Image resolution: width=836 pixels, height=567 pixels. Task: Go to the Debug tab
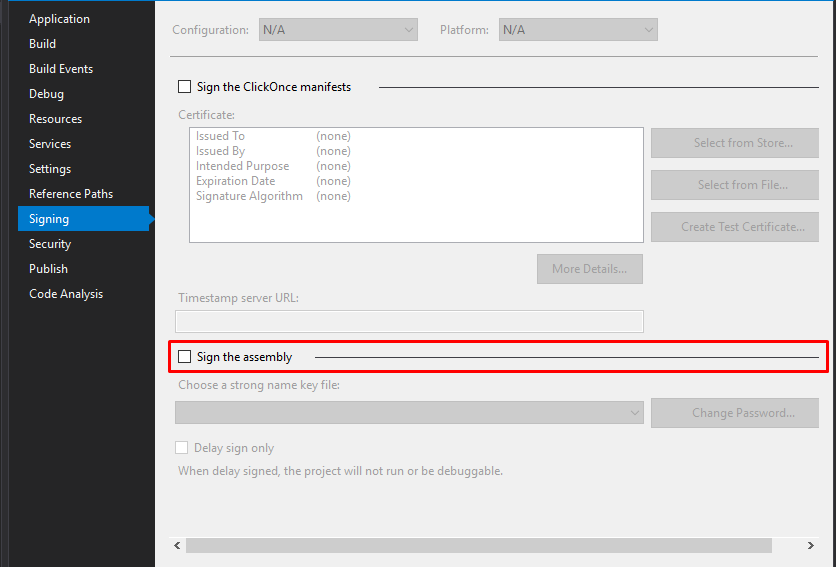point(46,94)
